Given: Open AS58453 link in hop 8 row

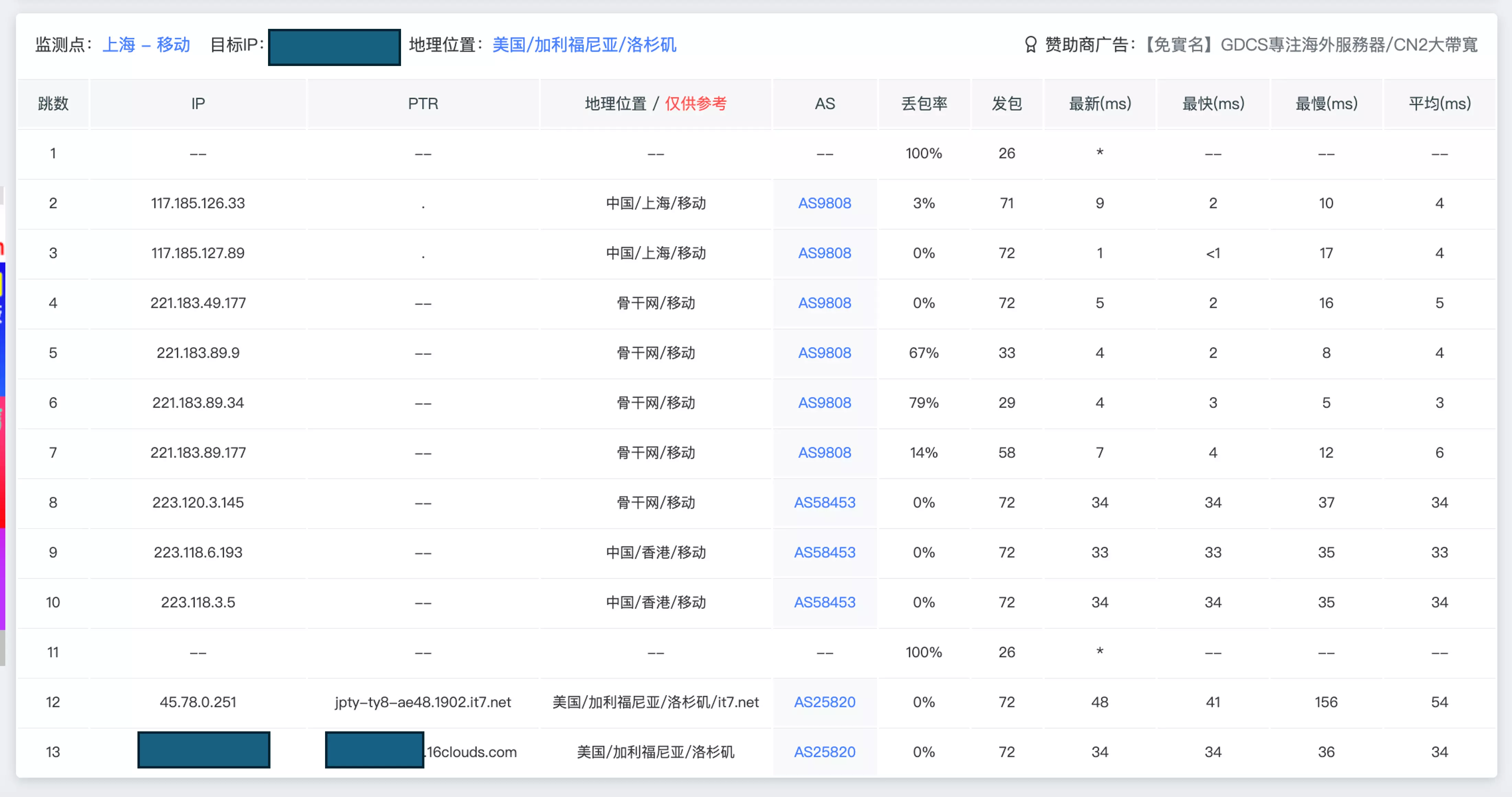Looking at the screenshot, I should tap(824, 502).
